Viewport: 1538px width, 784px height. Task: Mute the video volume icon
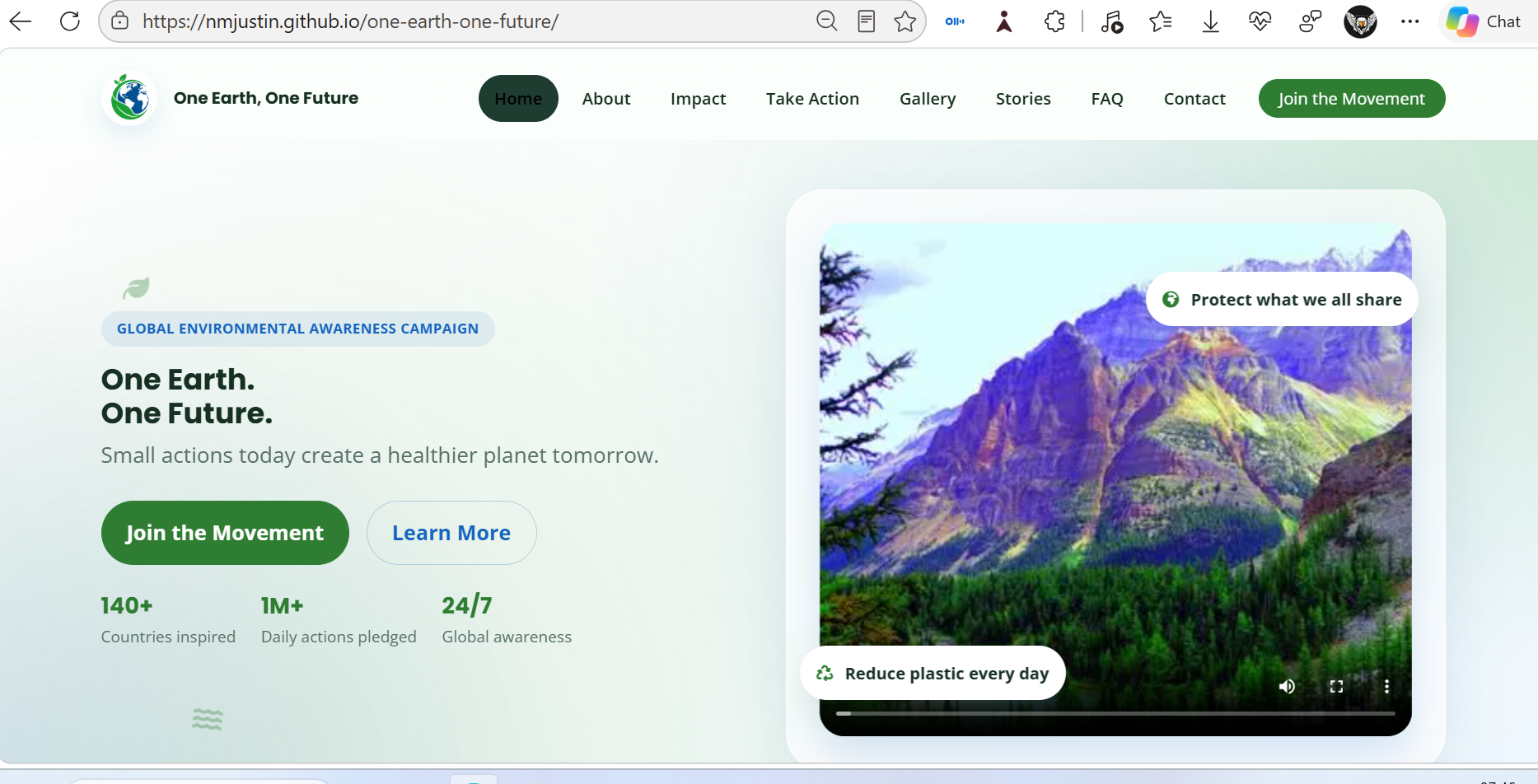tap(1287, 686)
